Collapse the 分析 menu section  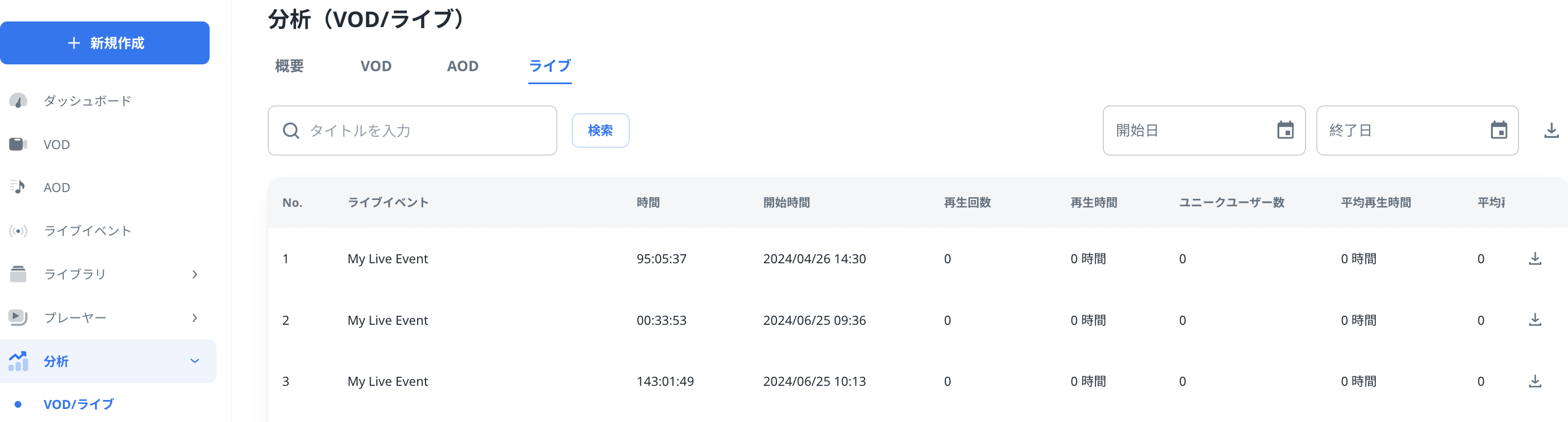(195, 361)
